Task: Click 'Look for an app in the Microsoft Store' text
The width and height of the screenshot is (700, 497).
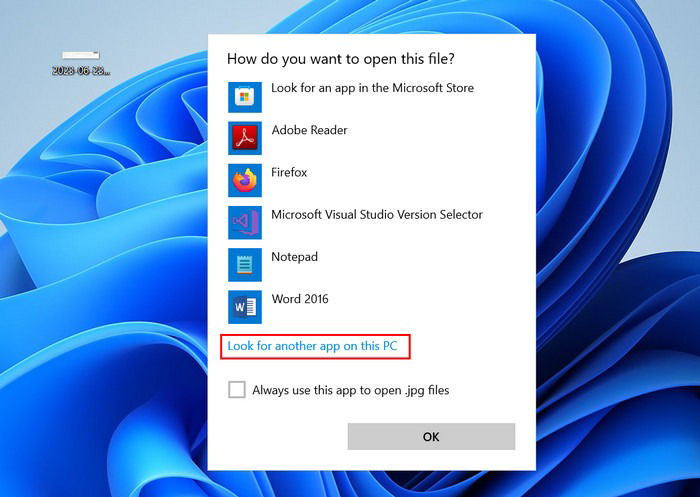Action: pyautogui.click(x=372, y=88)
